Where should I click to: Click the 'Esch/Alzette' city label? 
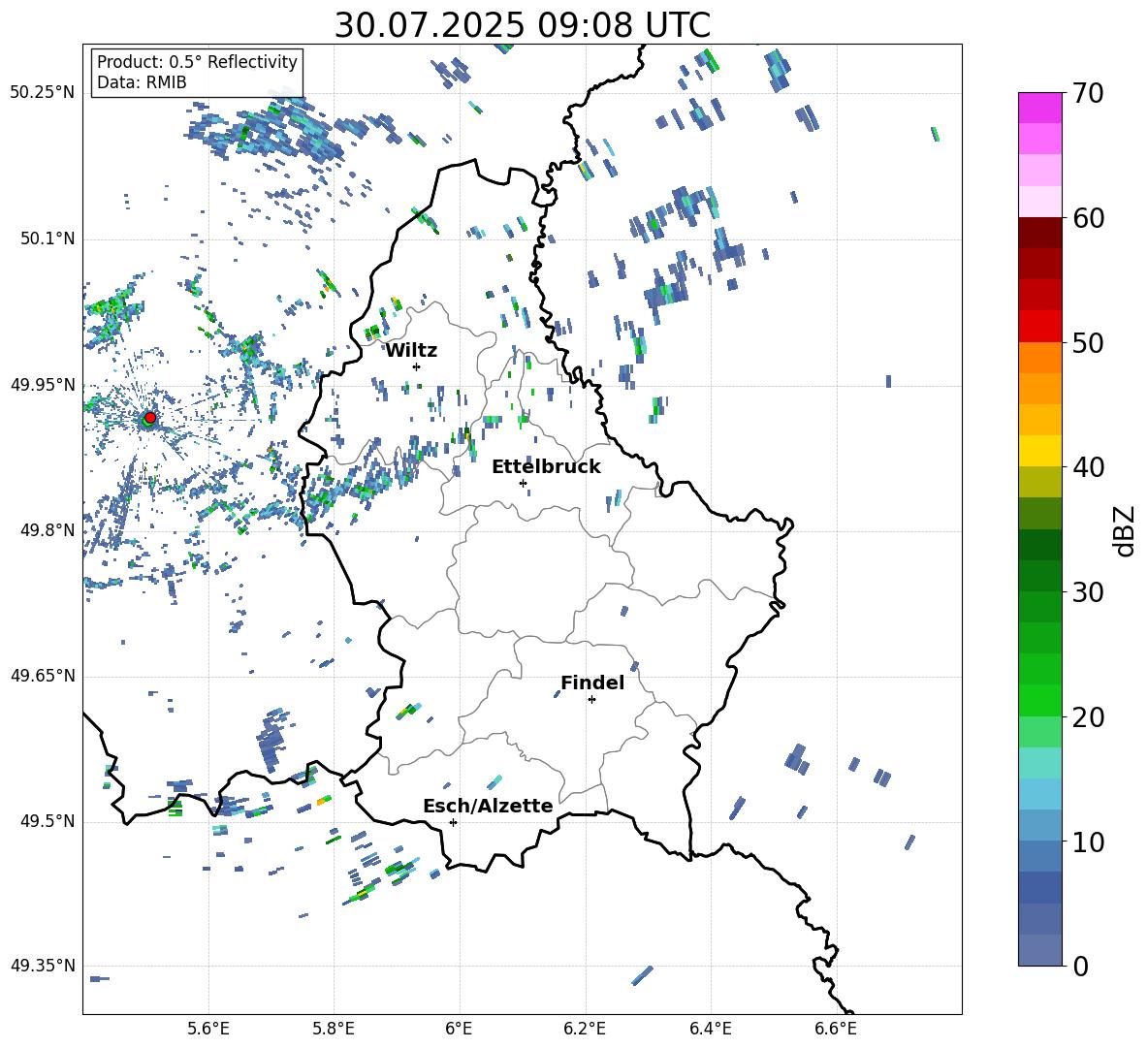coord(488,806)
